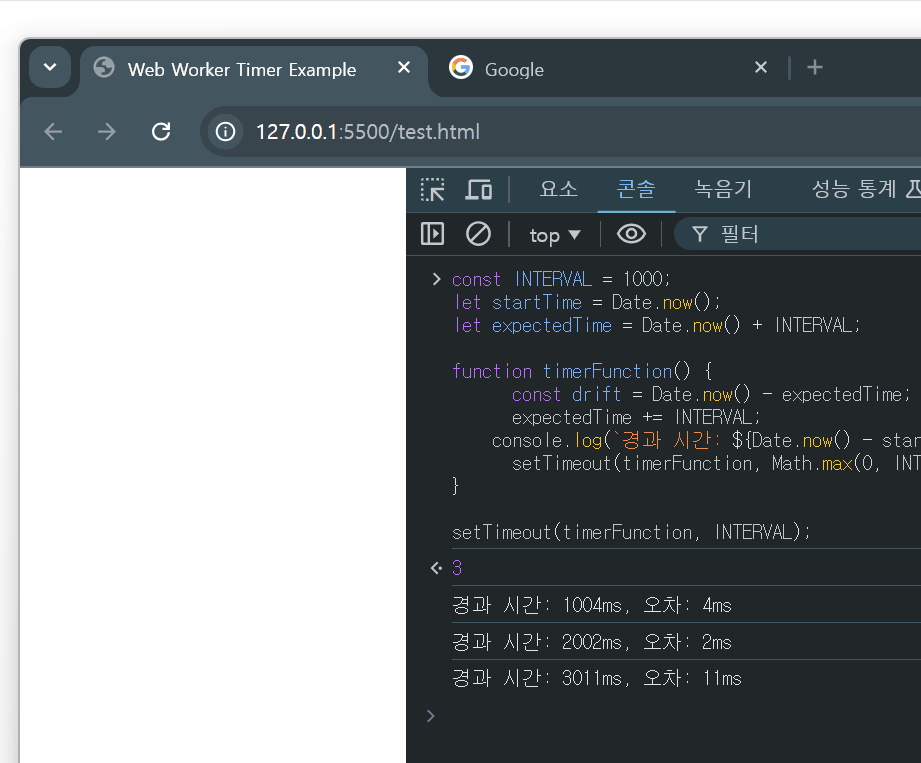Click the function timerFunction() code line
This screenshot has width=921, height=763.
tap(581, 371)
